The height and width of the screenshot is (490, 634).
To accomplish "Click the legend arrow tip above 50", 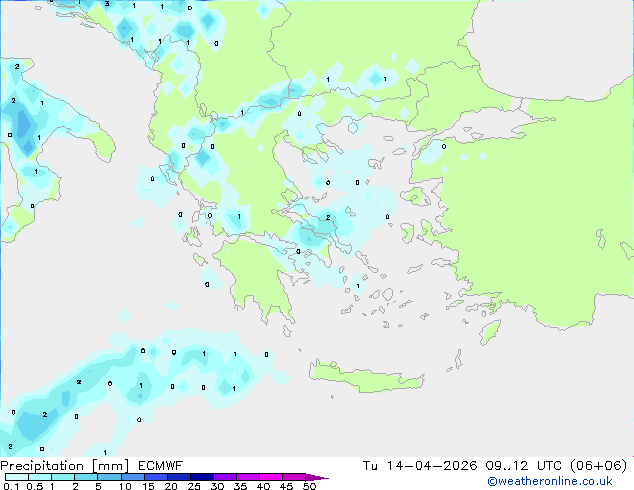I will coord(317,478).
